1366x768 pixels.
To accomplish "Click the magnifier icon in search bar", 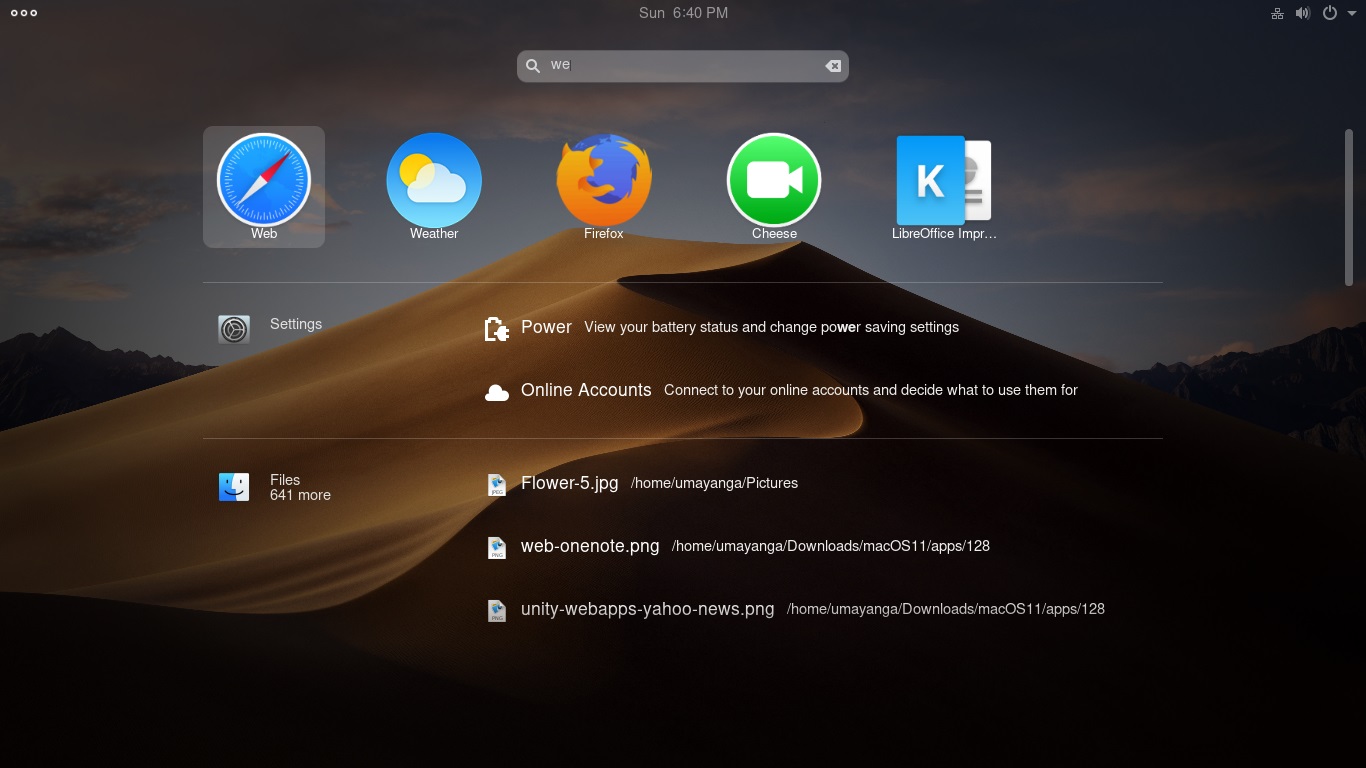I will pos(533,66).
